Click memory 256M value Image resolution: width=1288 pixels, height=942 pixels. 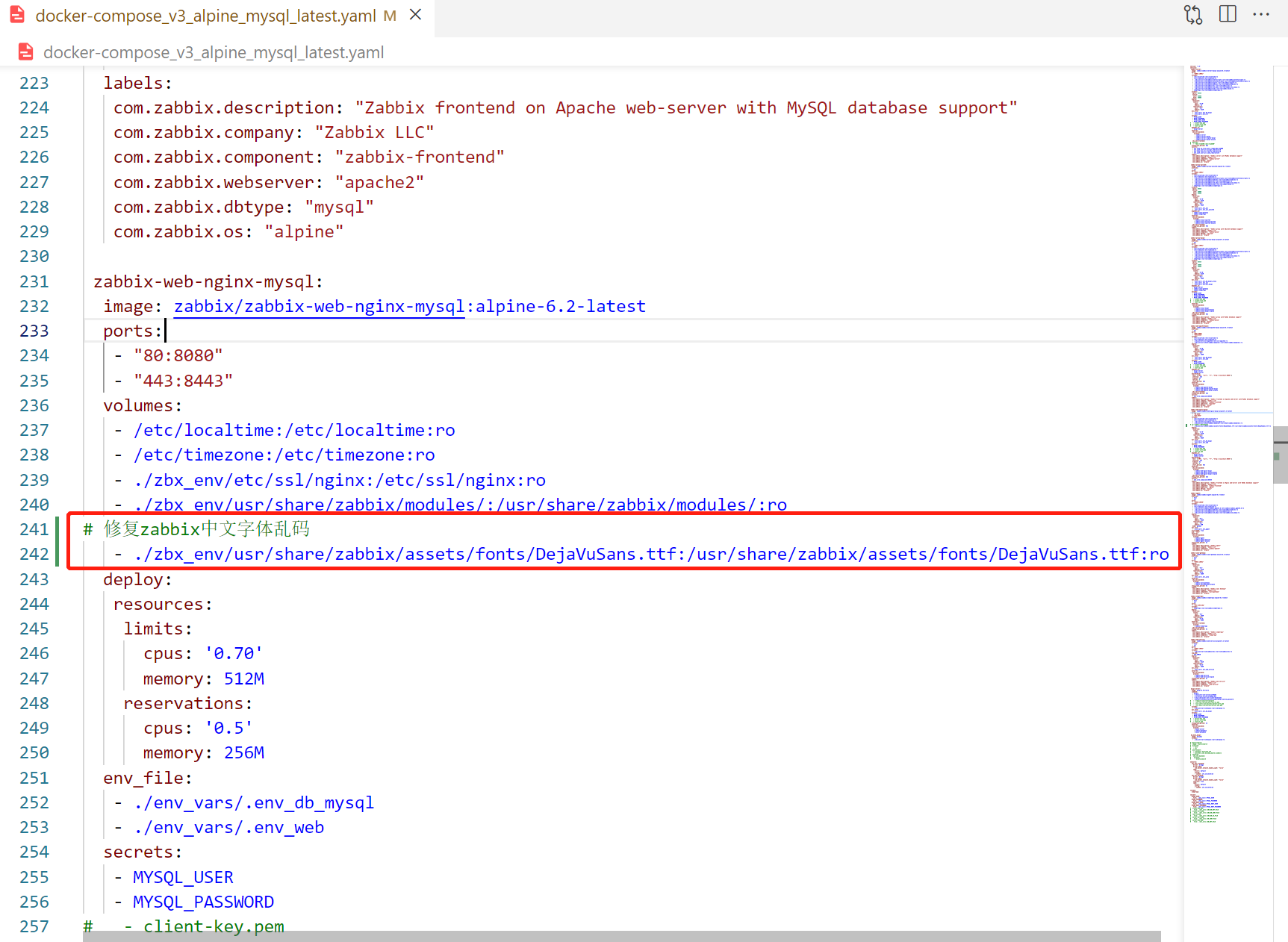click(x=244, y=752)
